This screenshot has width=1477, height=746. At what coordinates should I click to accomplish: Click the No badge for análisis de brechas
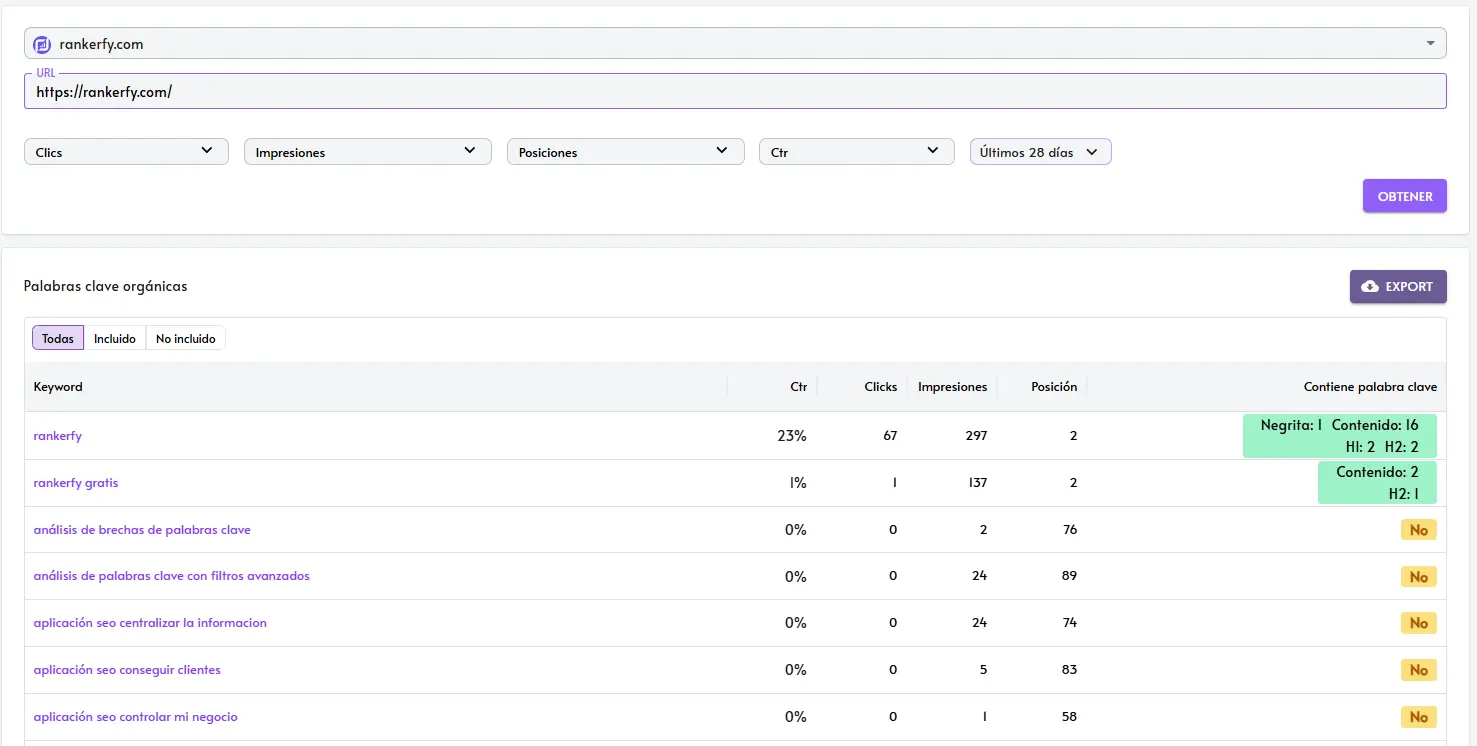(x=1418, y=530)
